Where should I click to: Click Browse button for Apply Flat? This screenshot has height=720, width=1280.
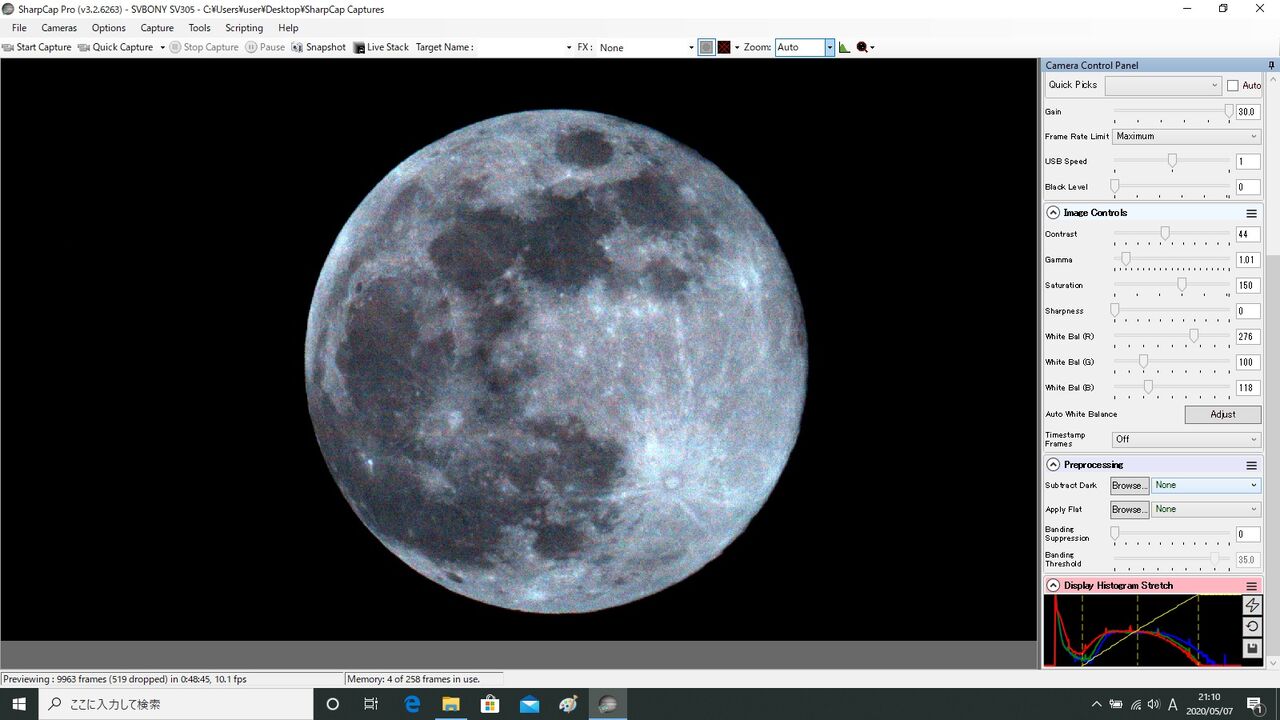click(x=1129, y=509)
